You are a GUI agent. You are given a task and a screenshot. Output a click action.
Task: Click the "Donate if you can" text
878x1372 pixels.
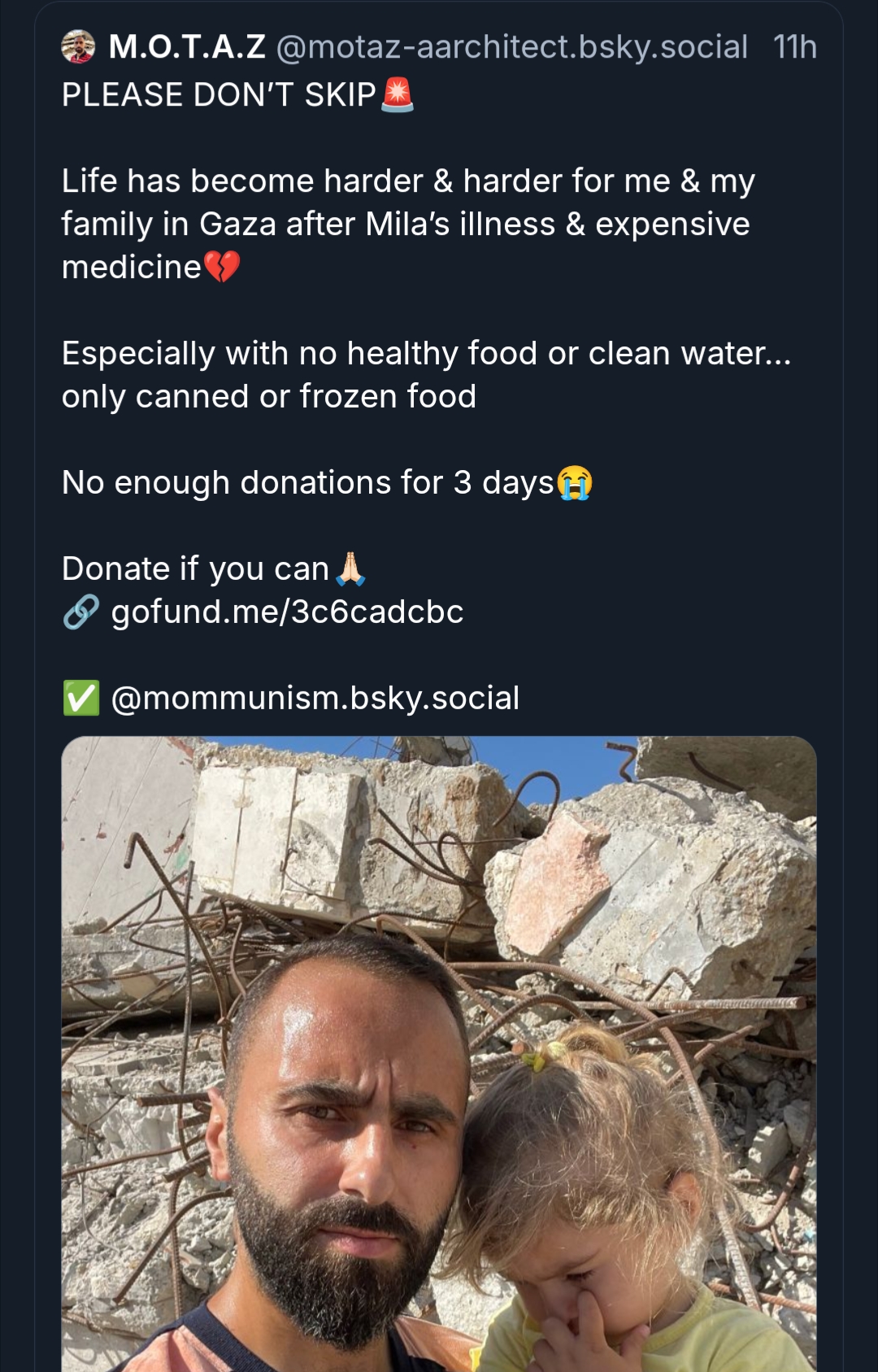tap(195, 568)
